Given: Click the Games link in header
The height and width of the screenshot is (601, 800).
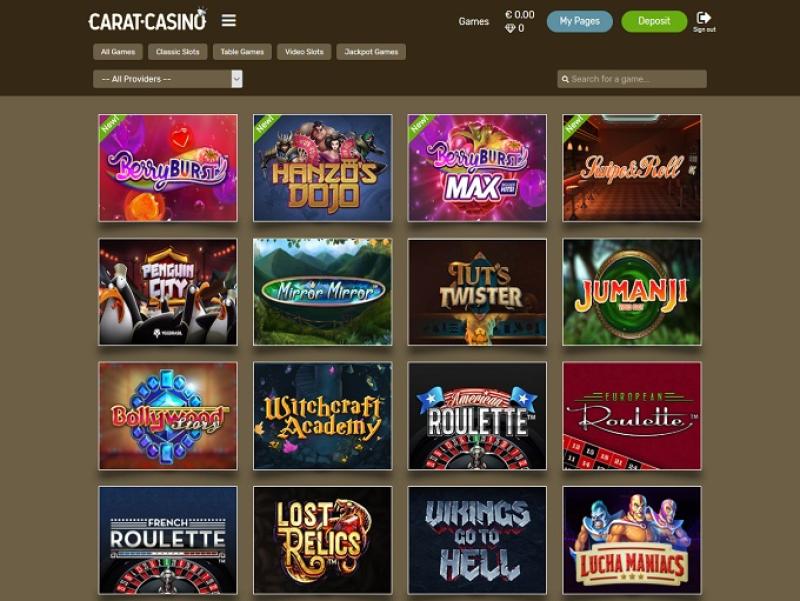Looking at the screenshot, I should click(x=473, y=21).
